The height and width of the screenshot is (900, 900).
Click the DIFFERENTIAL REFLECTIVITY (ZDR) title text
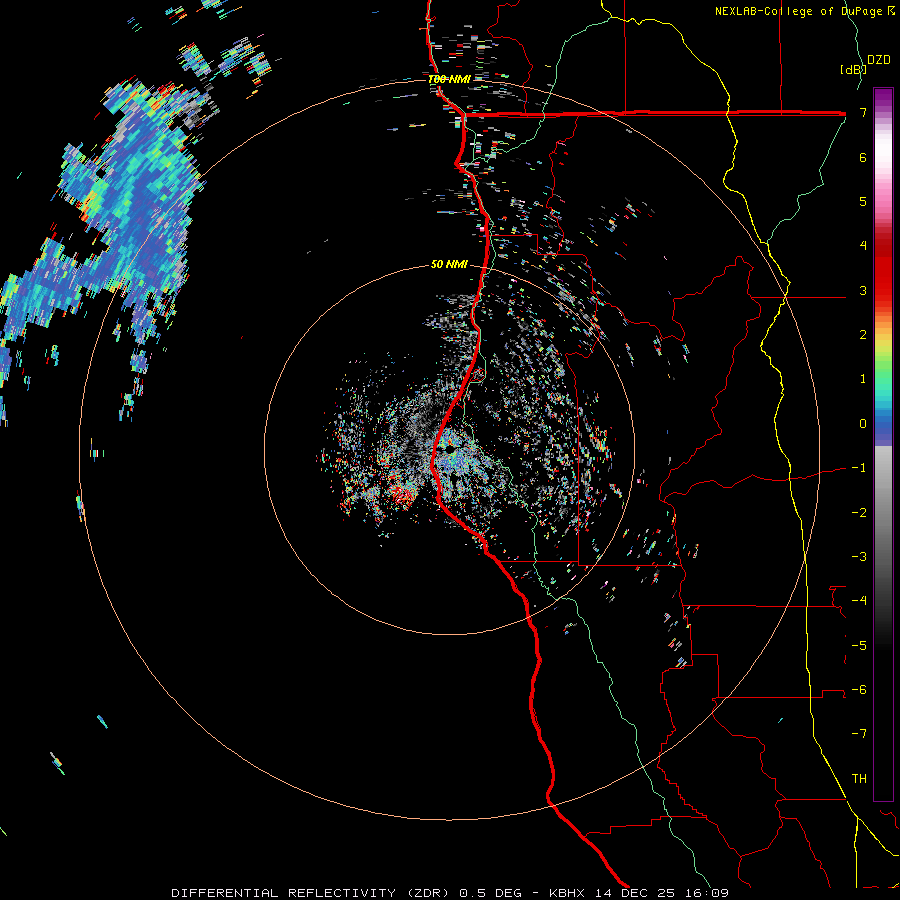coord(312,893)
